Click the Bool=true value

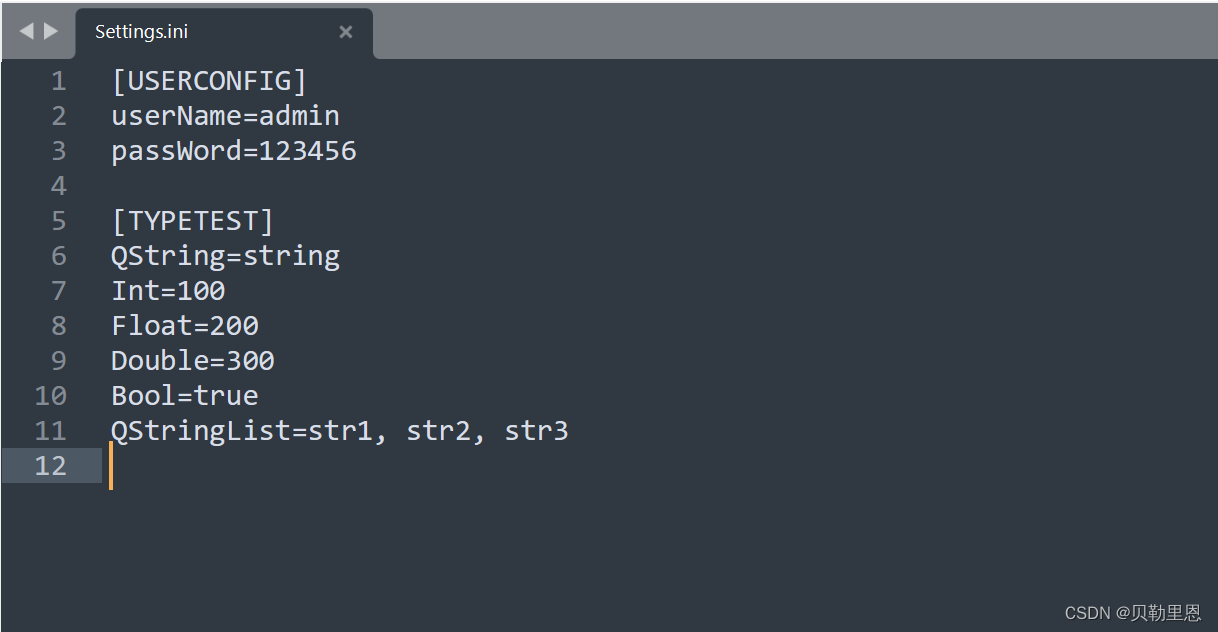[x=225, y=395]
